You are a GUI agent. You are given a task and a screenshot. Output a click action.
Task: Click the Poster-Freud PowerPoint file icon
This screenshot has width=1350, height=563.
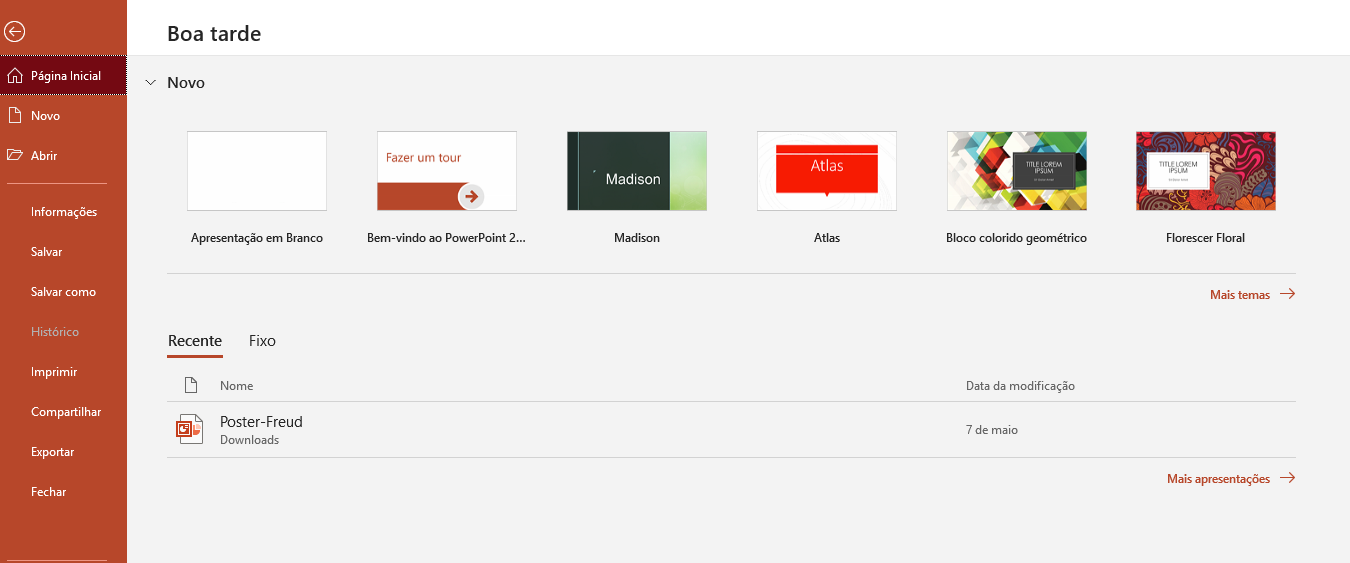pos(189,429)
